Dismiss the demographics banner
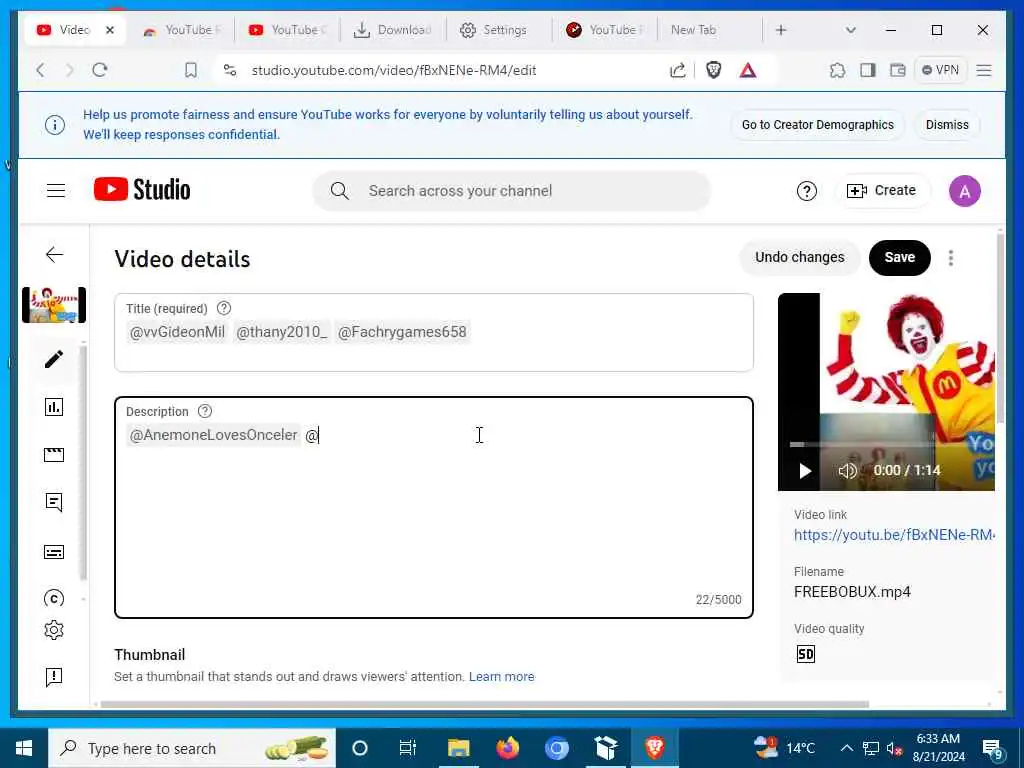Screen dimensions: 1024x768 click(x=947, y=125)
